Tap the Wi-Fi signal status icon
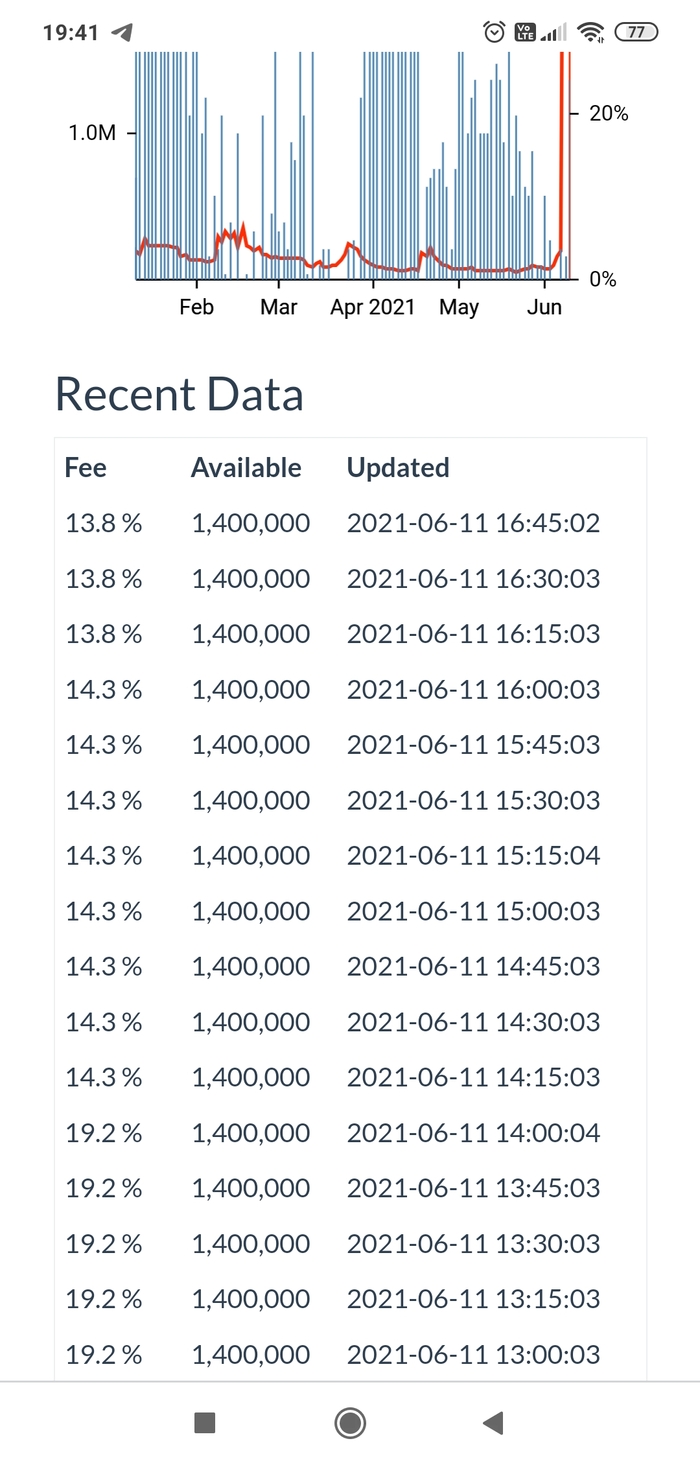 (x=591, y=32)
